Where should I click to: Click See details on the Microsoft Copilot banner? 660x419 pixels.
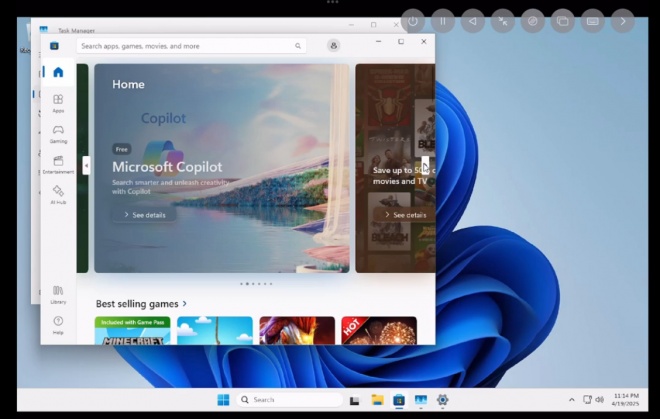pos(144,215)
